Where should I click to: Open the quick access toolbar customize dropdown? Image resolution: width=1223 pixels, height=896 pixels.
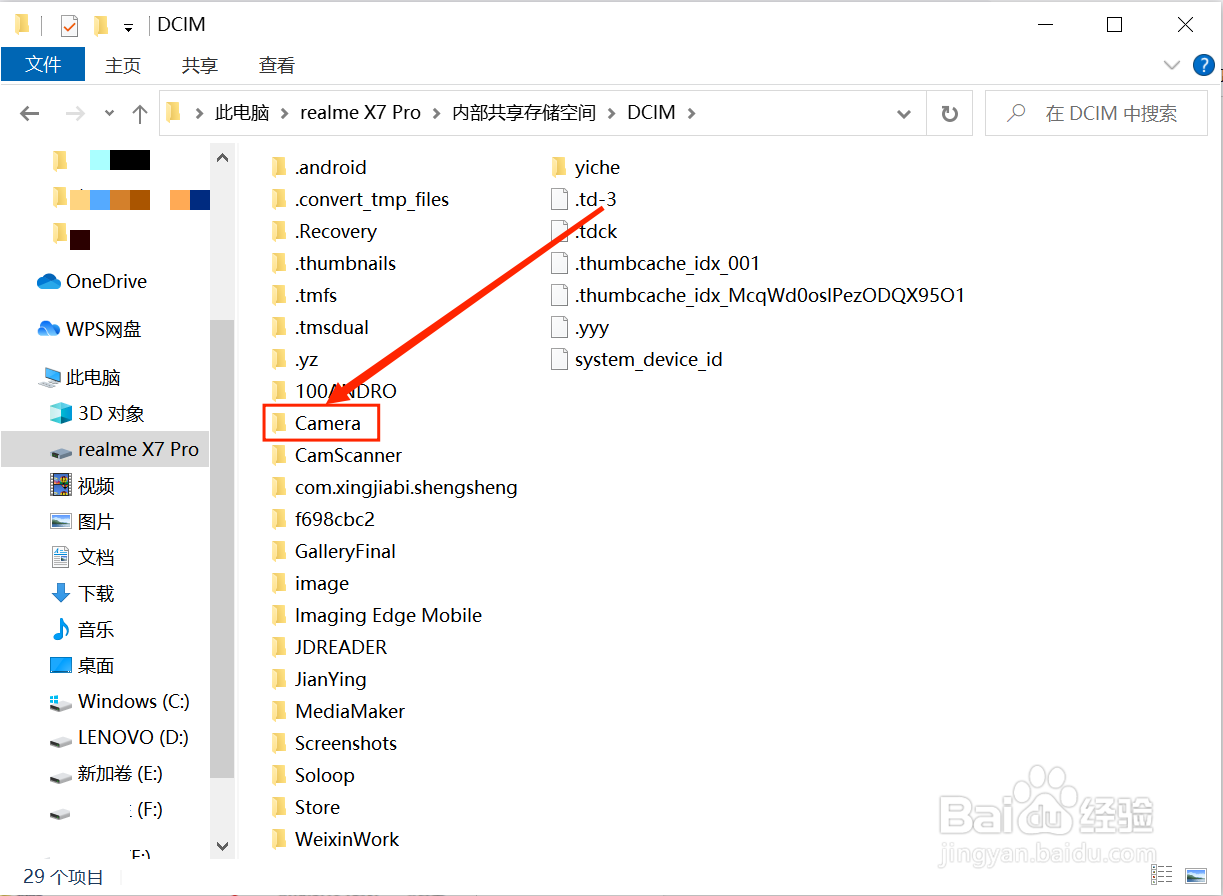128,27
